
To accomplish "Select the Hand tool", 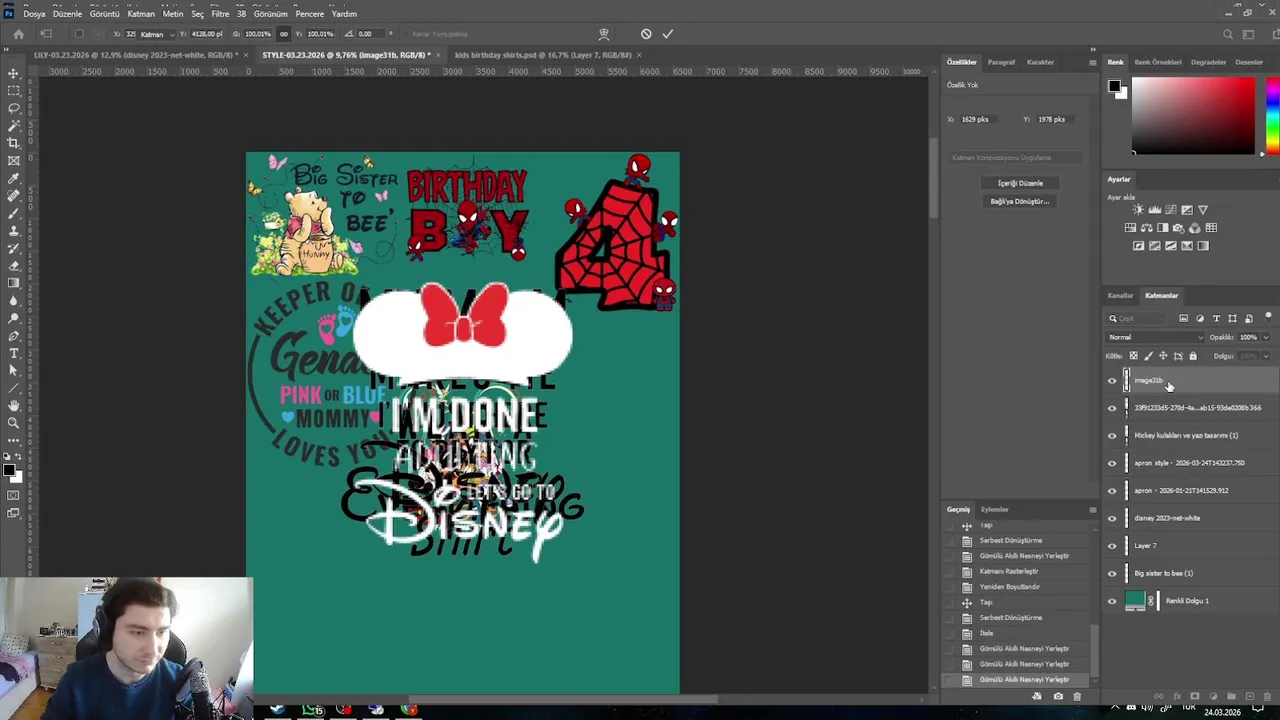I will (x=13, y=406).
